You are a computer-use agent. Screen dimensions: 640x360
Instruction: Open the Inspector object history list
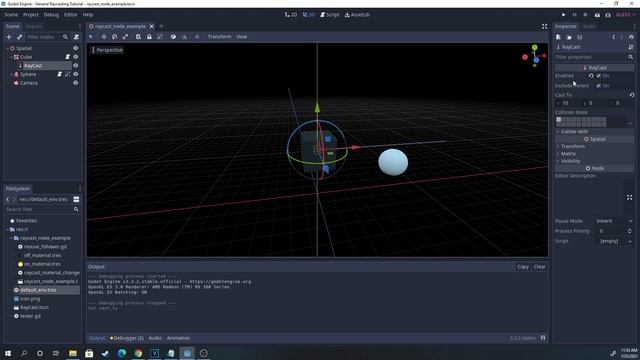tap(631, 37)
